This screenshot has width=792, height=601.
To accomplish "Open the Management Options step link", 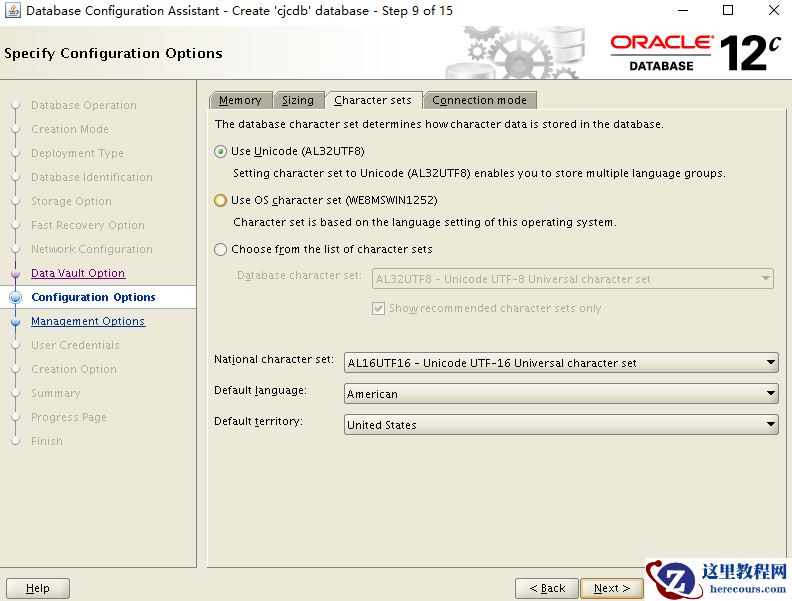I will coord(88,321).
